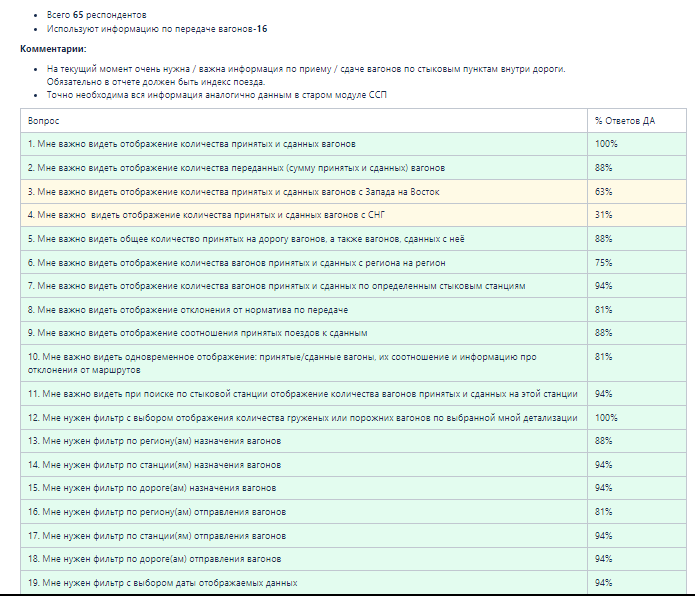Screen dimensions: 695x596
Task: Click the 63% answer cell
Action: coord(603,191)
